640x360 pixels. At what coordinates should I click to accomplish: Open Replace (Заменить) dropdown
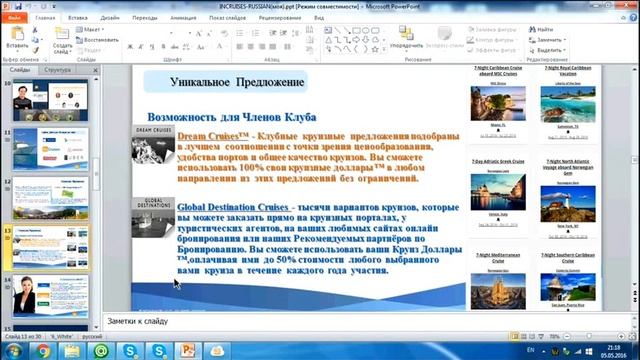tap(547, 40)
